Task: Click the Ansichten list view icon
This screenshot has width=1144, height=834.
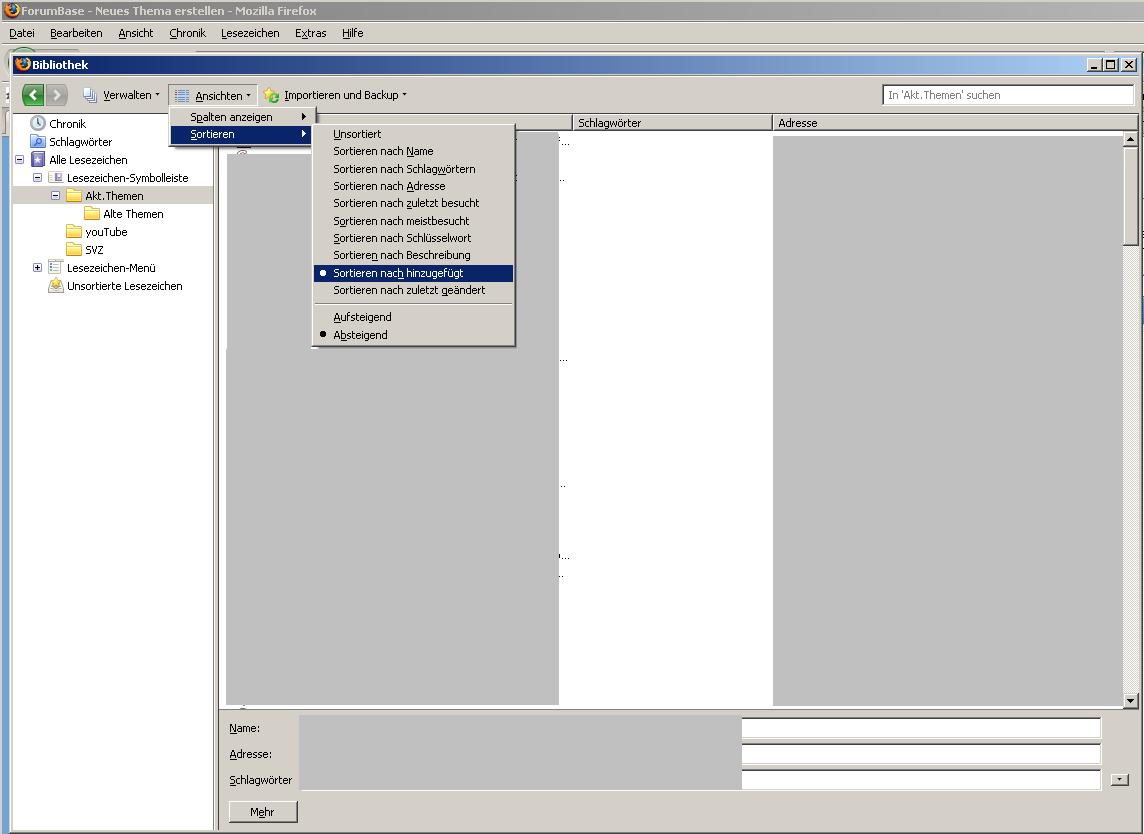Action: coord(182,96)
